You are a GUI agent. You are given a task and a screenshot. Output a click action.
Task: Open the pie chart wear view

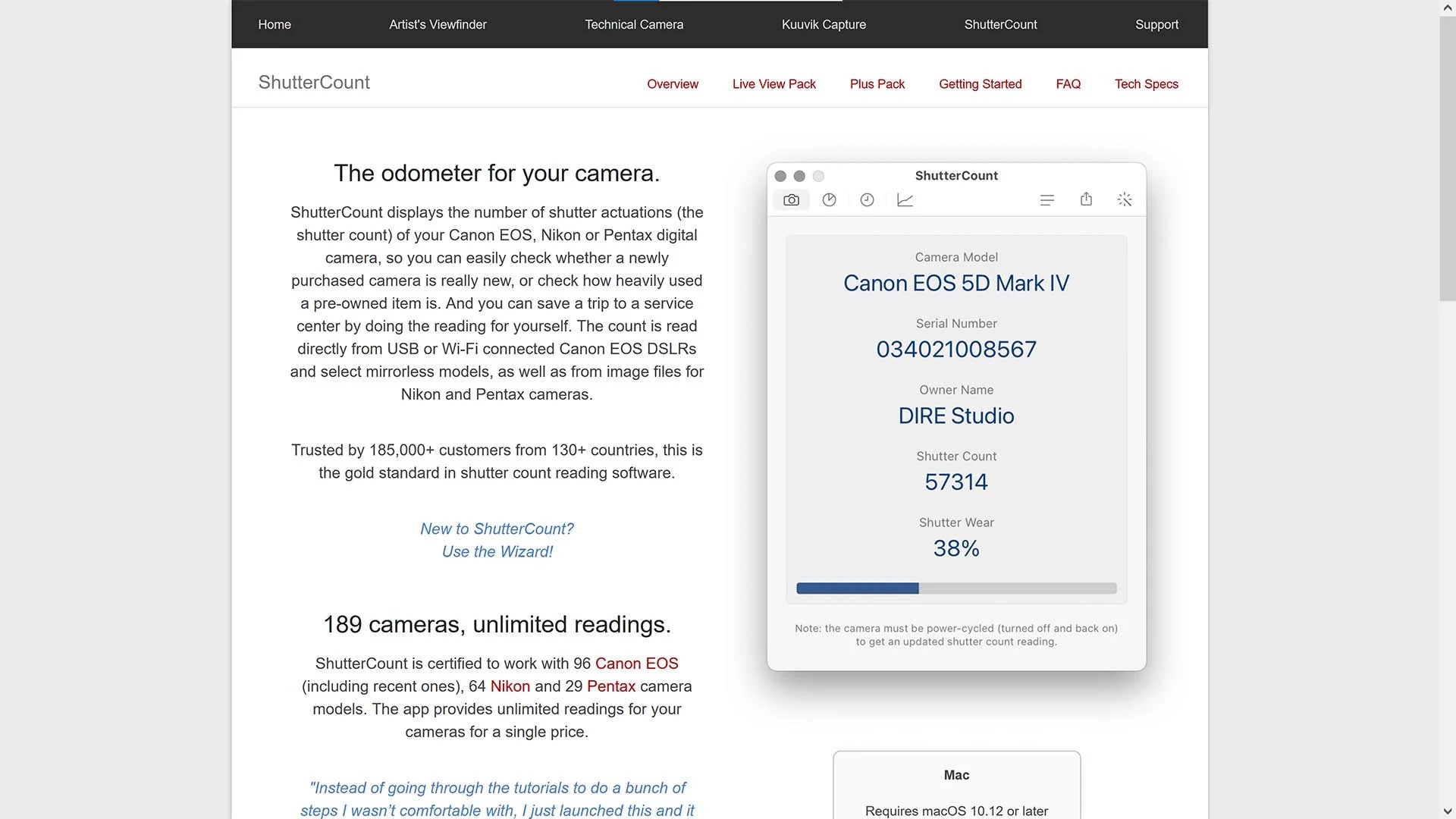coord(829,199)
